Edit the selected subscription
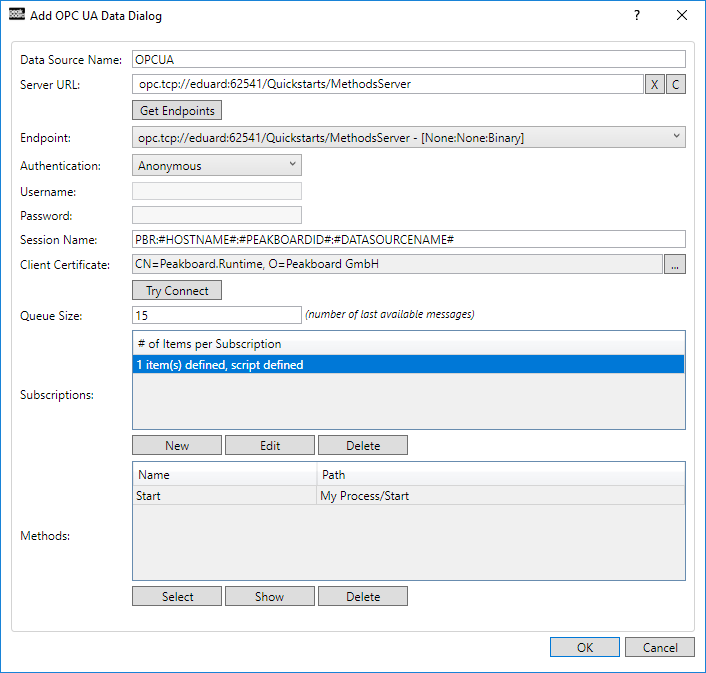The image size is (706, 673). pyautogui.click(x=270, y=445)
